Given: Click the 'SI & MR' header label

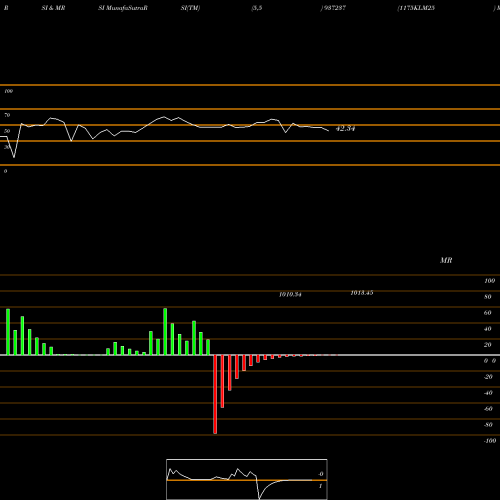Looking at the screenshot, I should tap(53, 8).
